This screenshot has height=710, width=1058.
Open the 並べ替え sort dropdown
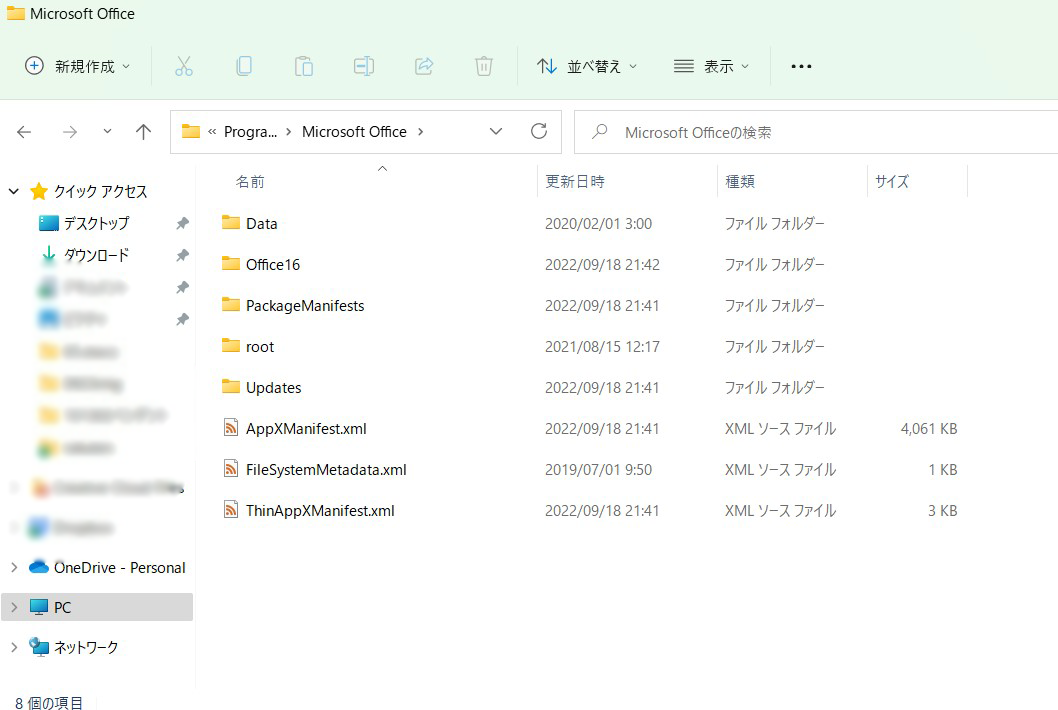(x=586, y=66)
